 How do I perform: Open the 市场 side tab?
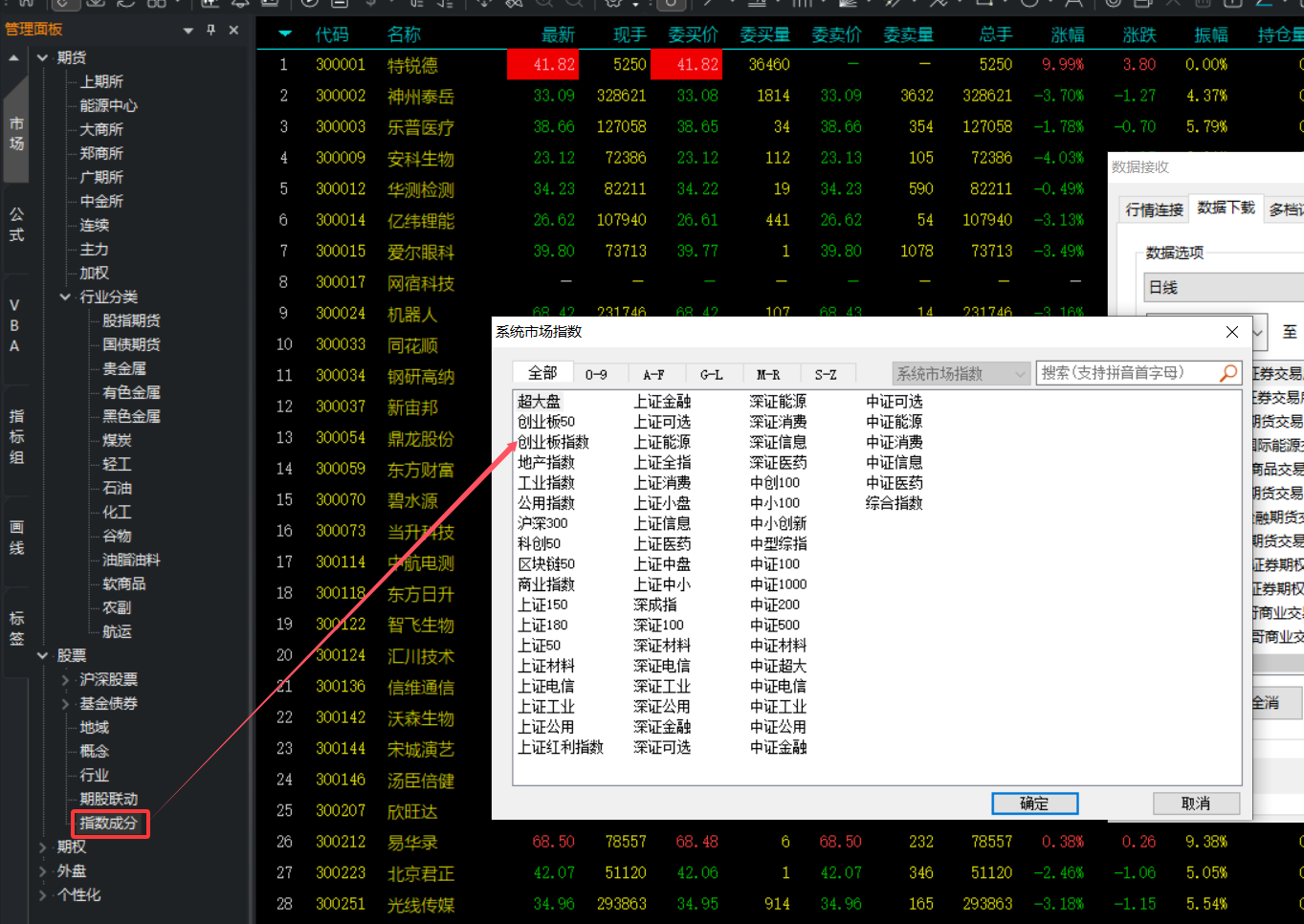(x=16, y=134)
